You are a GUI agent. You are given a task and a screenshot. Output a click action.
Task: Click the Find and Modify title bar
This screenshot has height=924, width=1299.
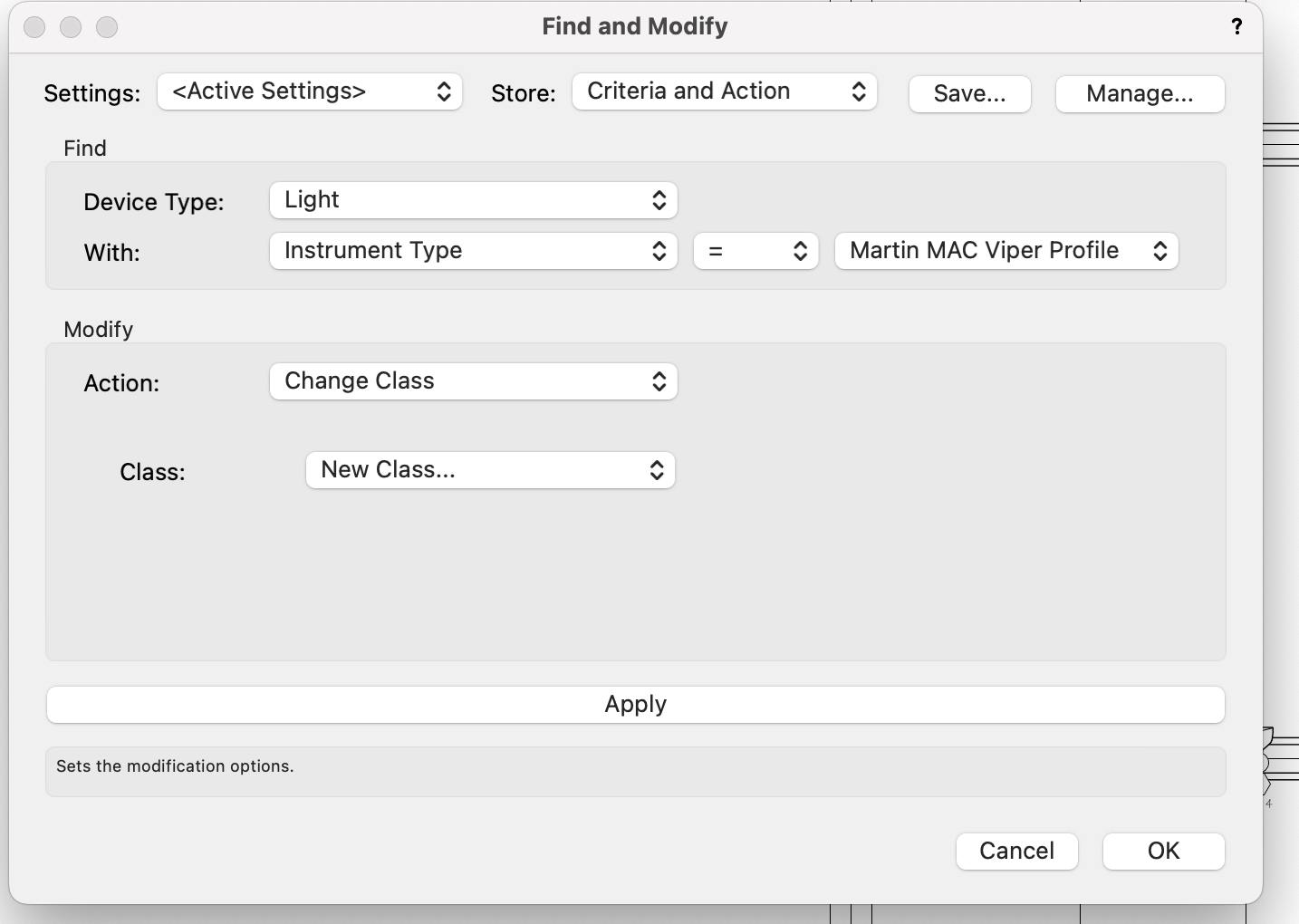[634, 26]
